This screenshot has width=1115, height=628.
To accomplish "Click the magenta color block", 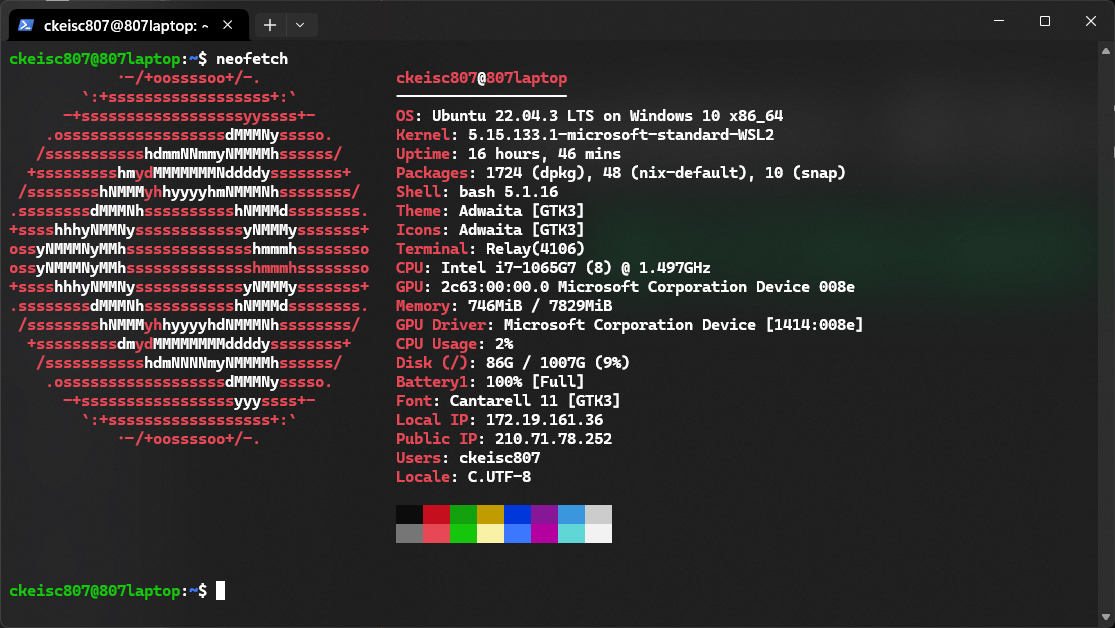I will 545,533.
